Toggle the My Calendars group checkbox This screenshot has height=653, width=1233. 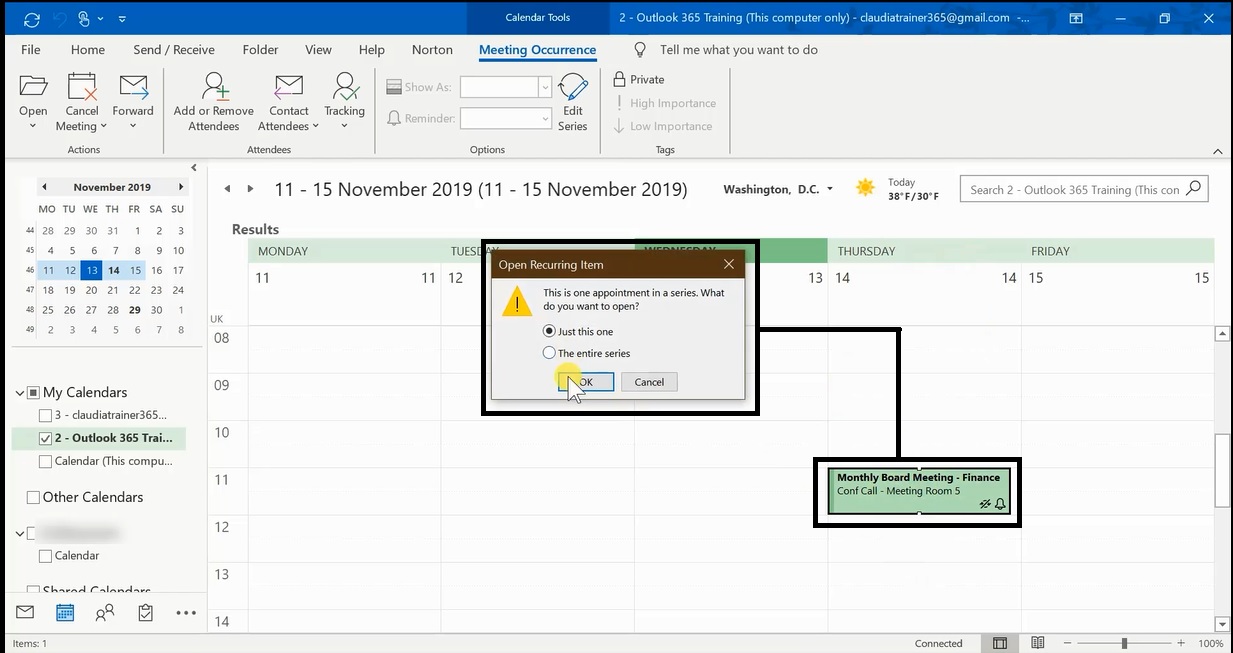[33, 392]
